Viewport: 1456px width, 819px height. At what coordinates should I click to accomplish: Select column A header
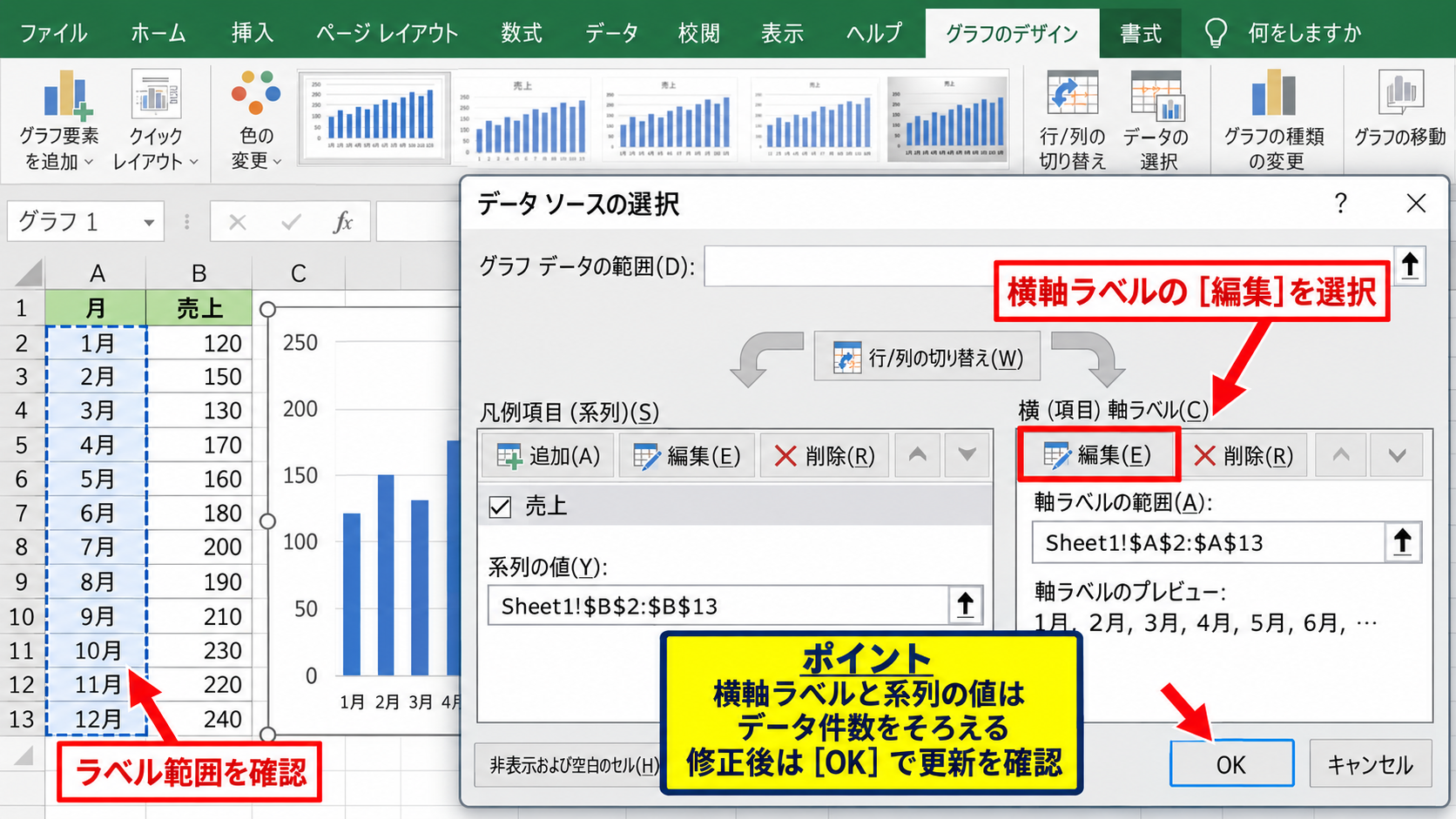(x=97, y=273)
